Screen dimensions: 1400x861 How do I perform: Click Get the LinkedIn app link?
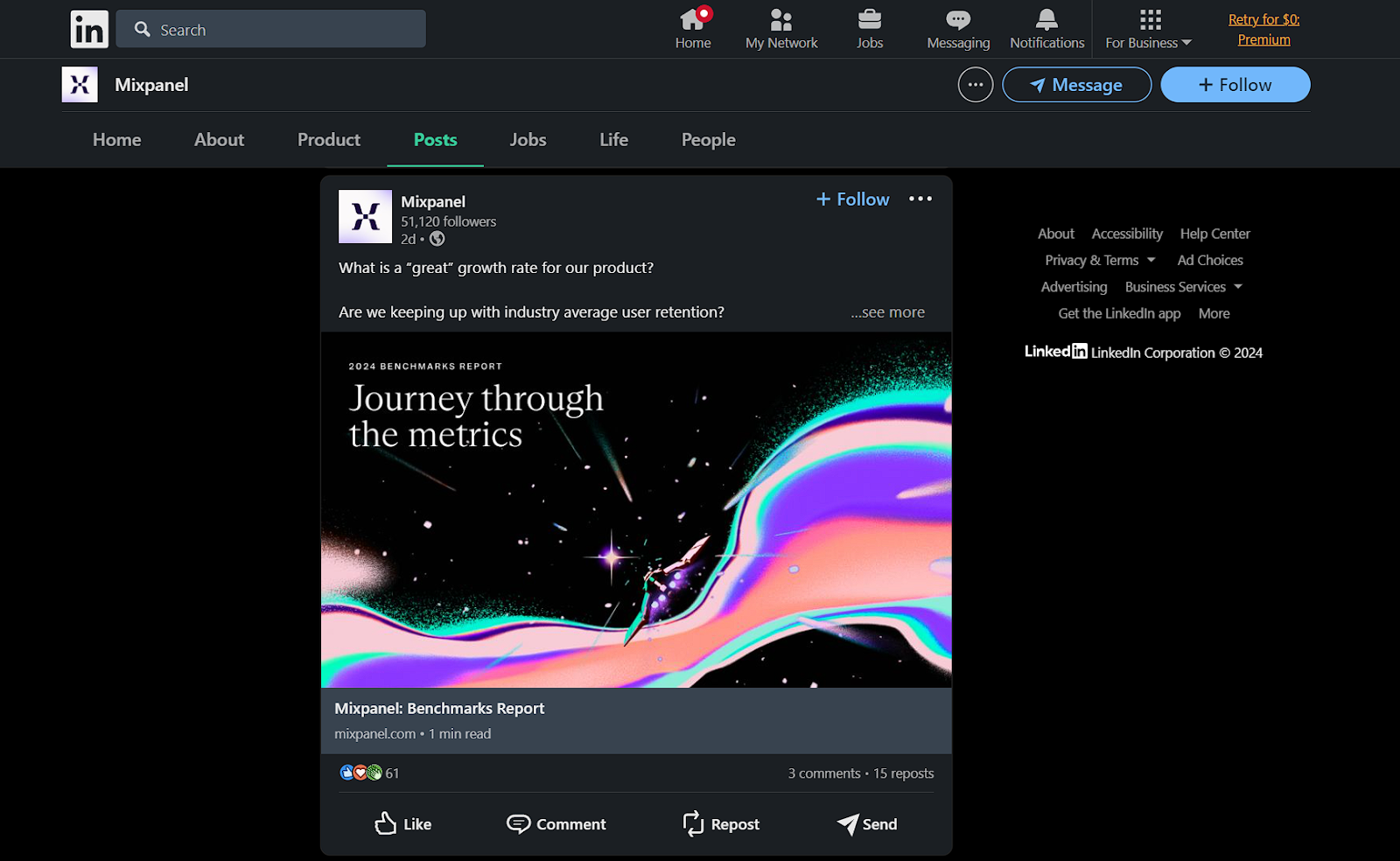1119,313
